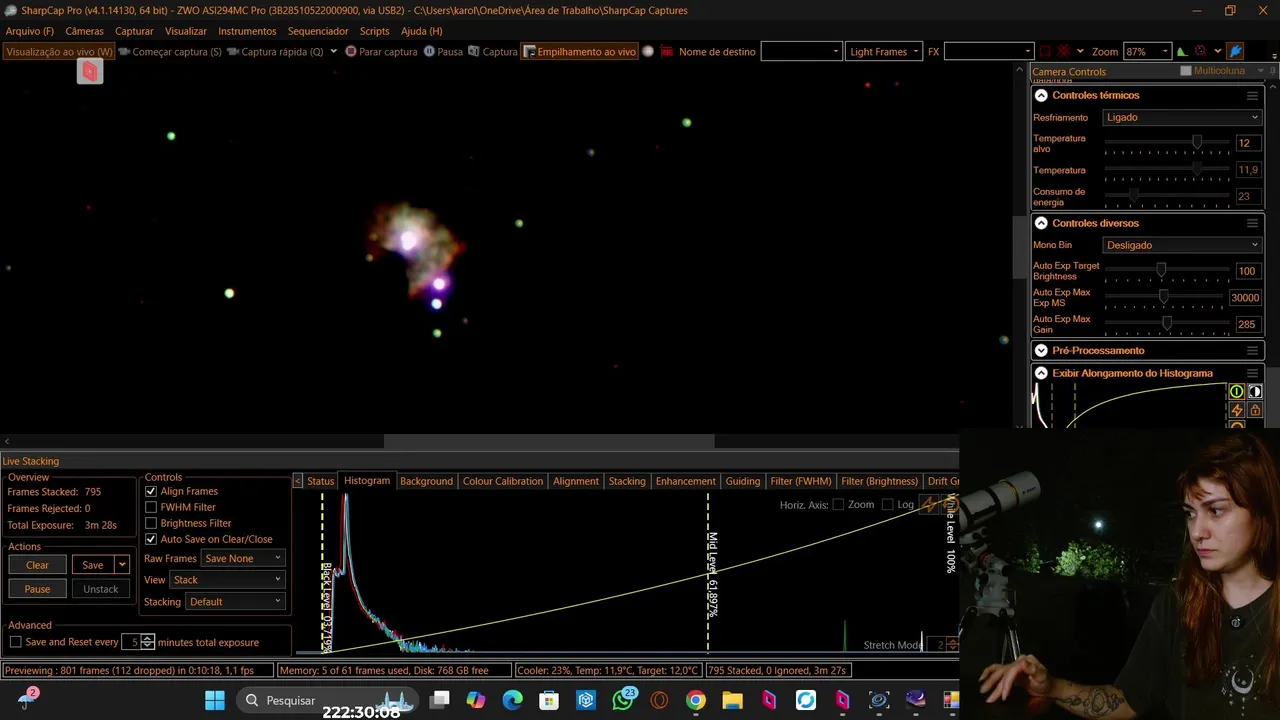Enable Save and Reset every checkbox
Viewport: 1280px width, 720px height.
pyautogui.click(x=15, y=642)
